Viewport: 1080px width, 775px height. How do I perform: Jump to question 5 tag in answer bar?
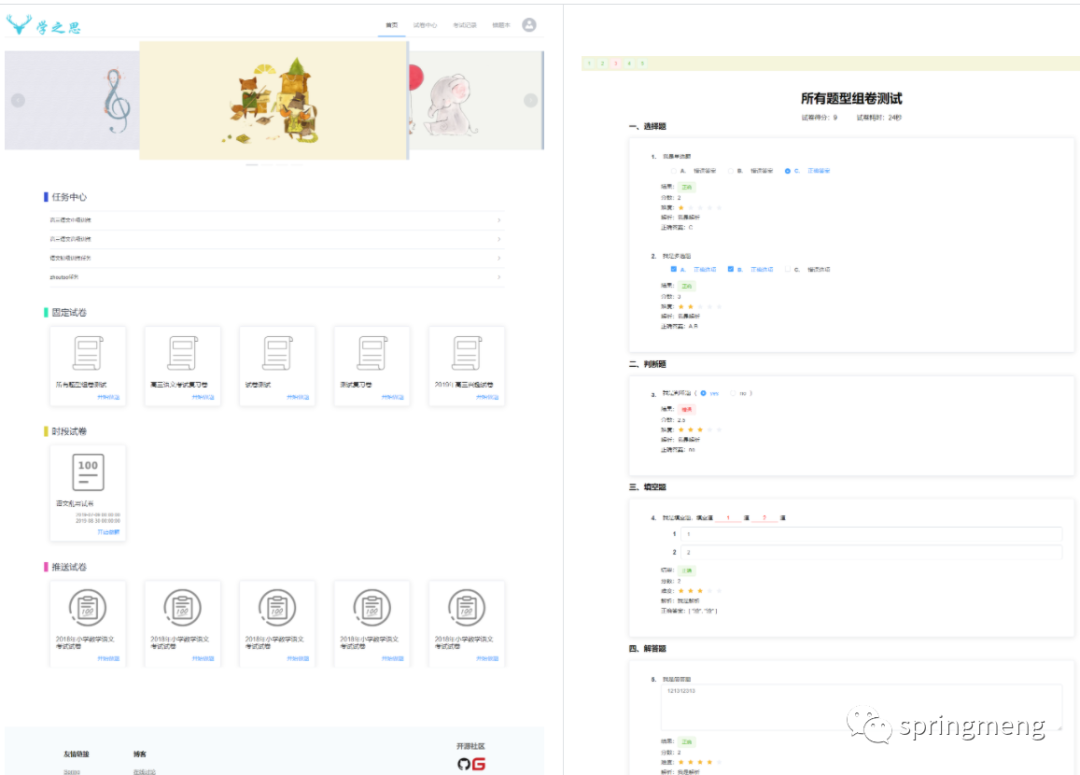tap(643, 63)
